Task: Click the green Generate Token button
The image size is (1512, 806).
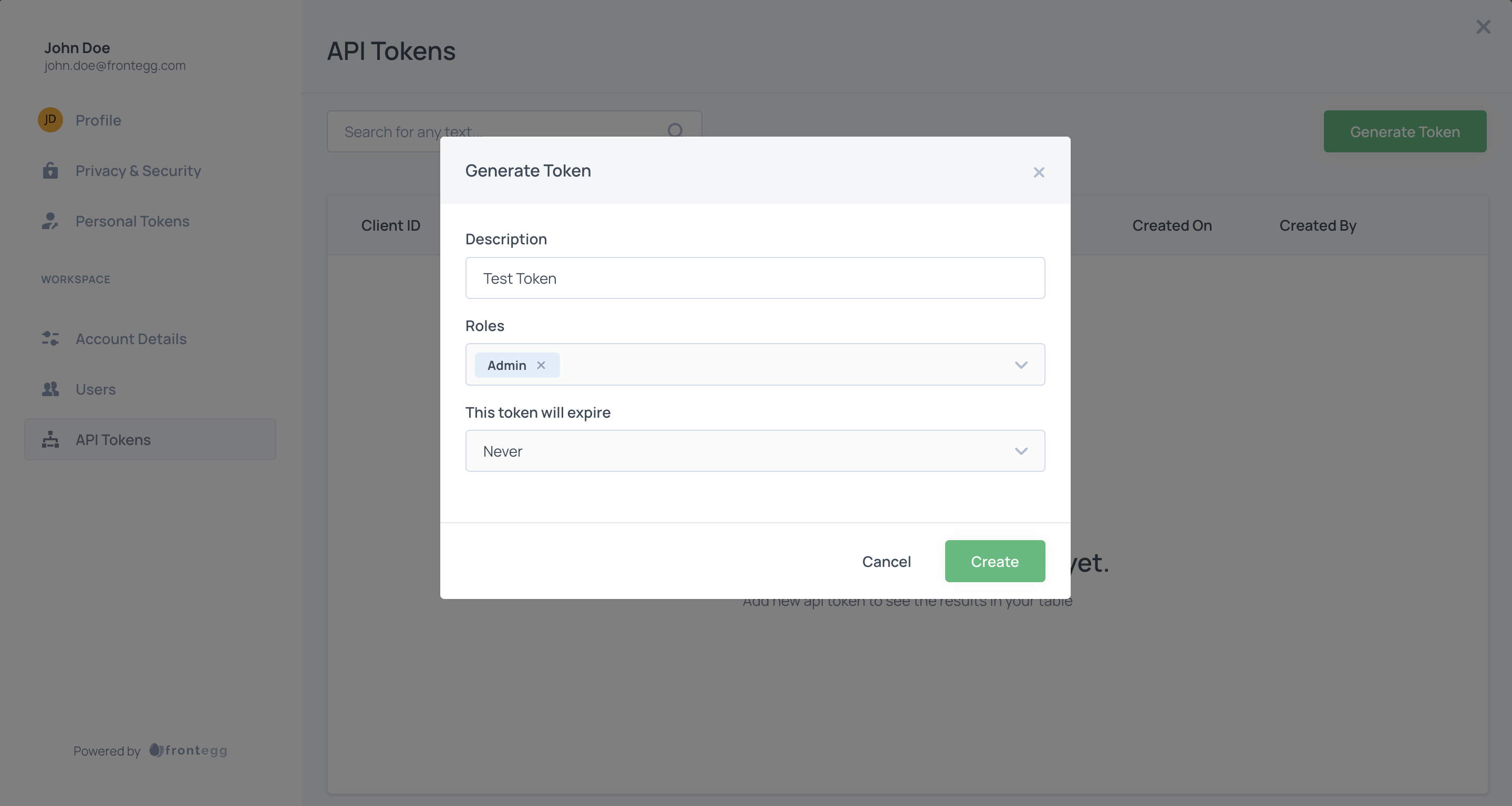Action: [1405, 131]
